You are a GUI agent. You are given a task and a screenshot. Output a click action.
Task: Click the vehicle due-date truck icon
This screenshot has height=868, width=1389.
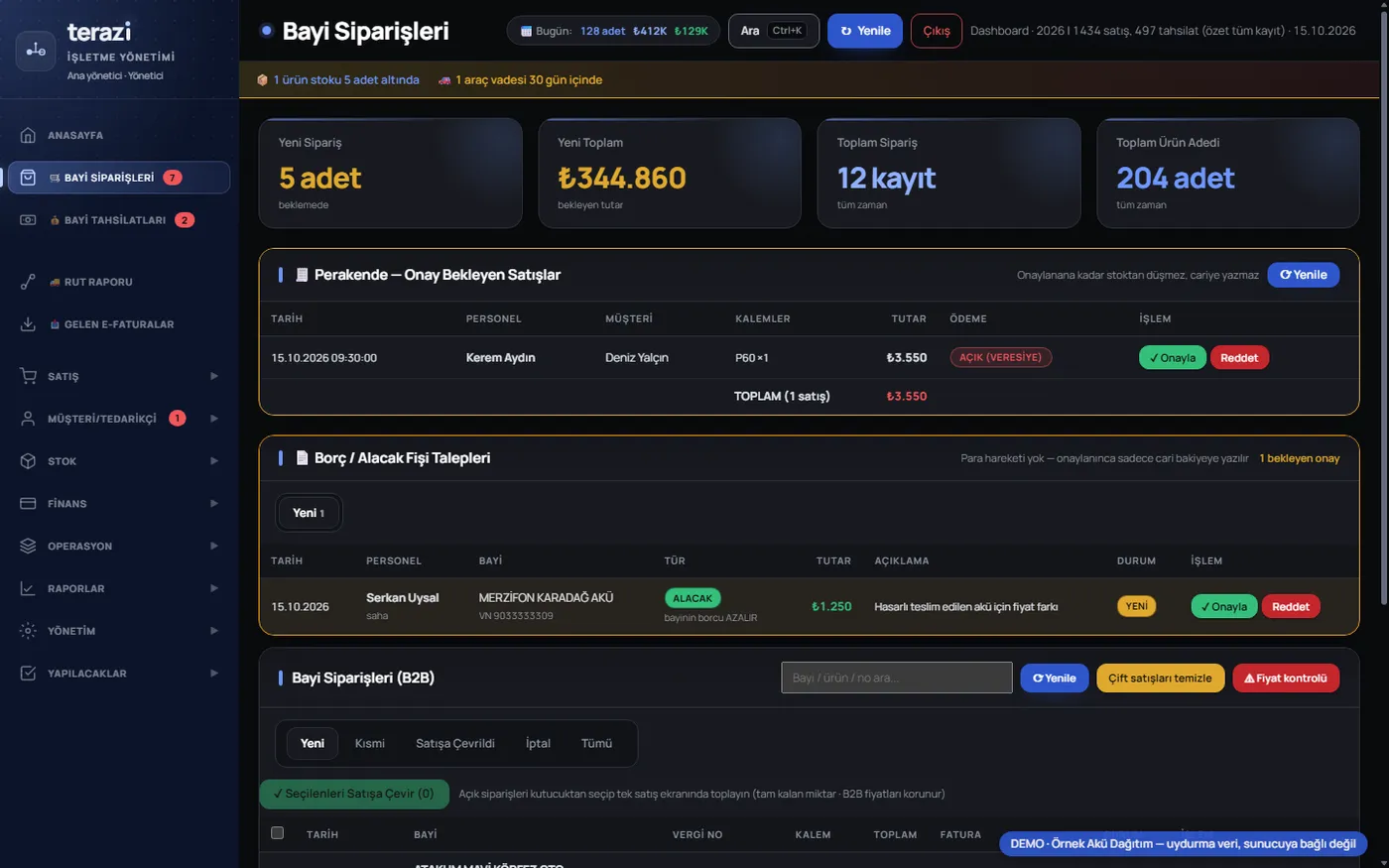pyautogui.click(x=444, y=80)
